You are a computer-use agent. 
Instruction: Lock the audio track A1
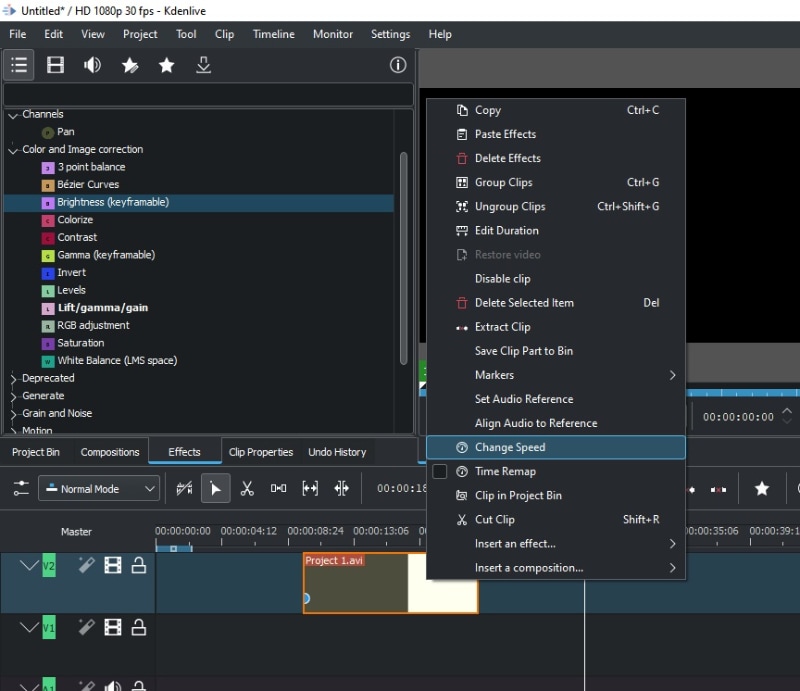139,685
